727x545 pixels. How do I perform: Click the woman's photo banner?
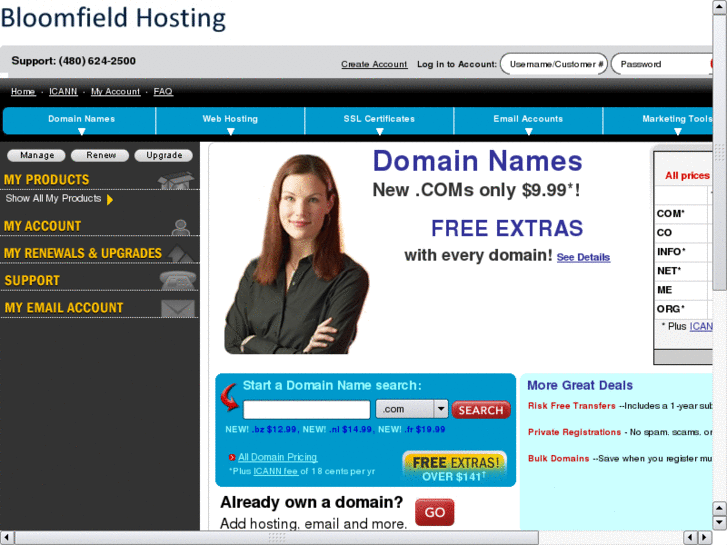(297, 254)
